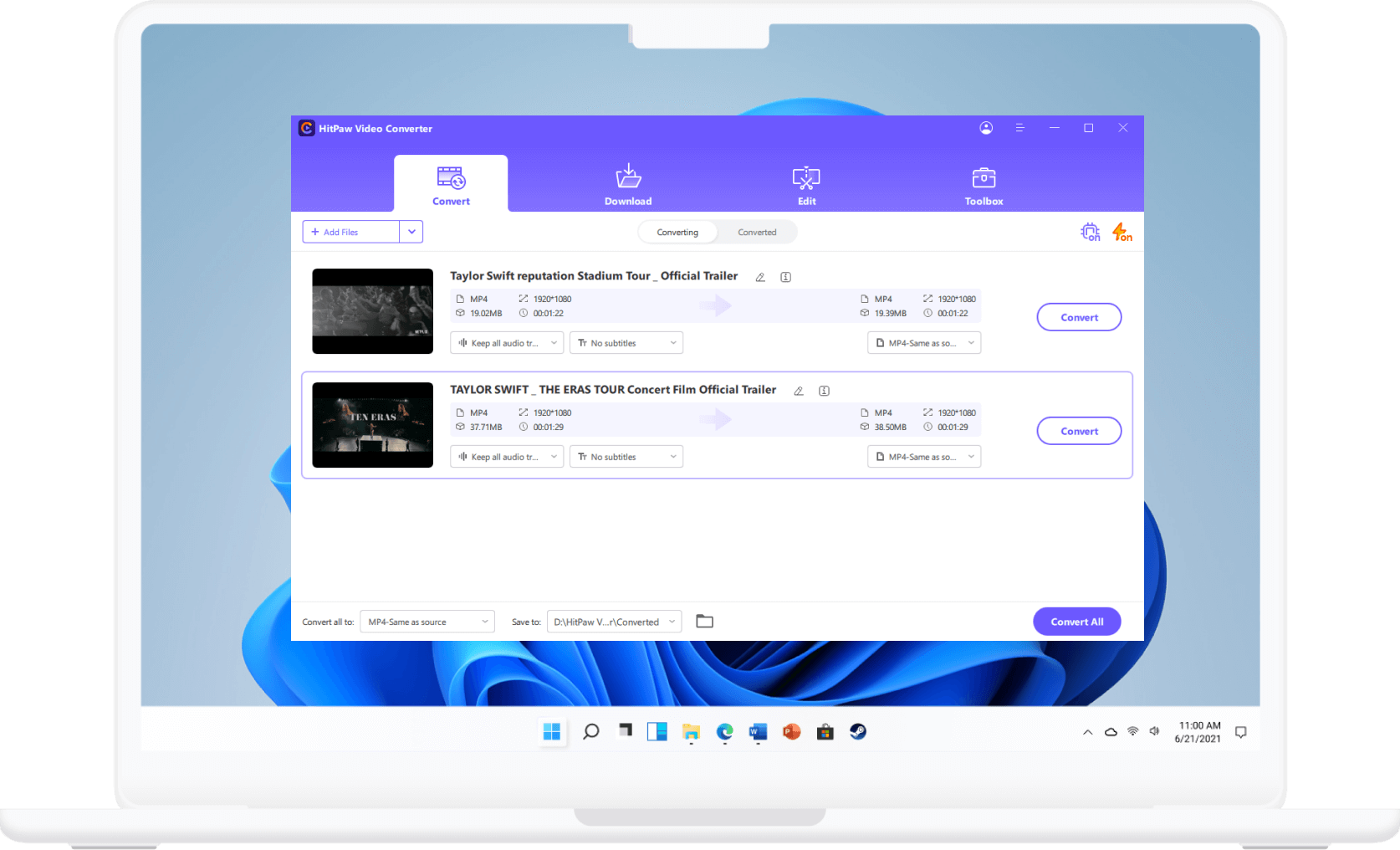View file info for Eras Tour Concert Film
The height and width of the screenshot is (850, 1400).
pos(824,390)
